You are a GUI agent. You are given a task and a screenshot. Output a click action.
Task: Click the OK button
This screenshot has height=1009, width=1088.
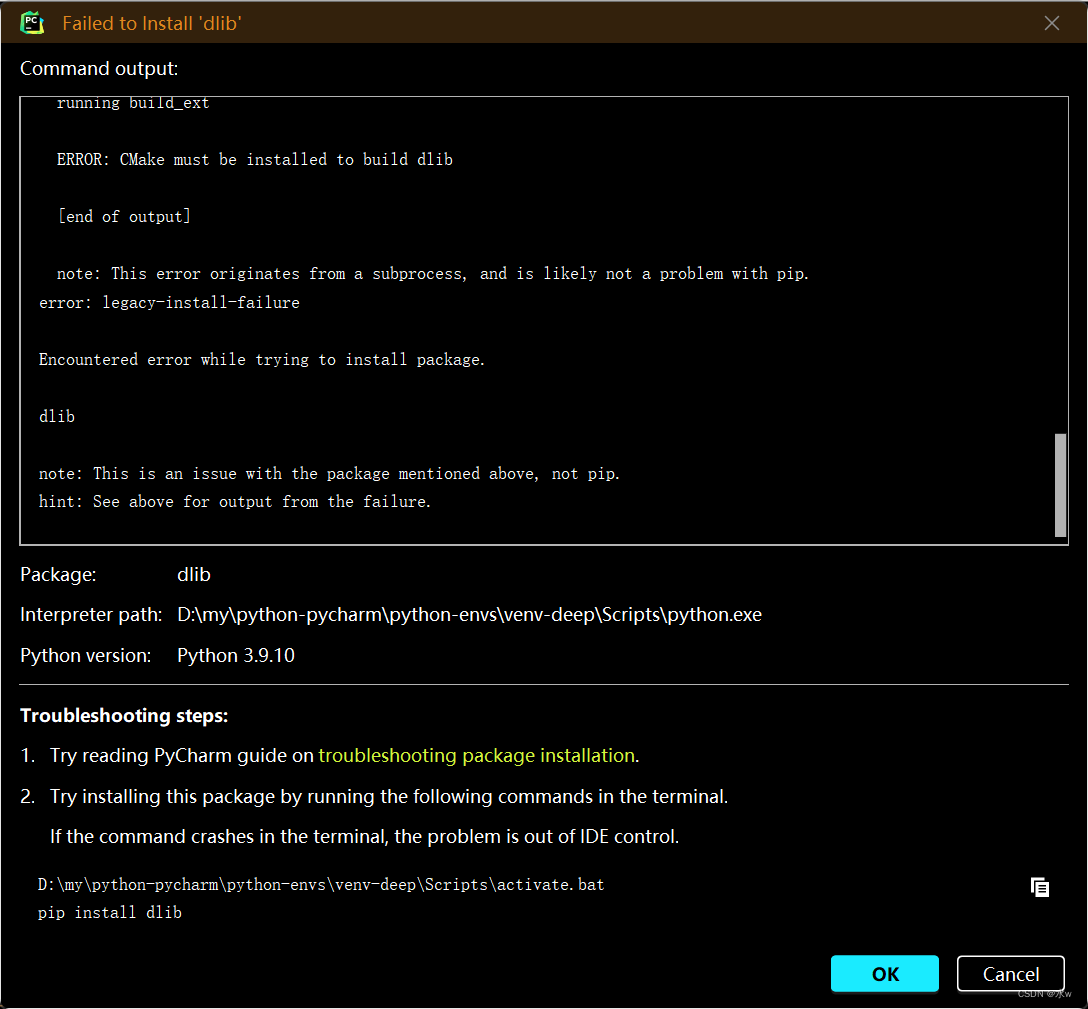click(885, 974)
